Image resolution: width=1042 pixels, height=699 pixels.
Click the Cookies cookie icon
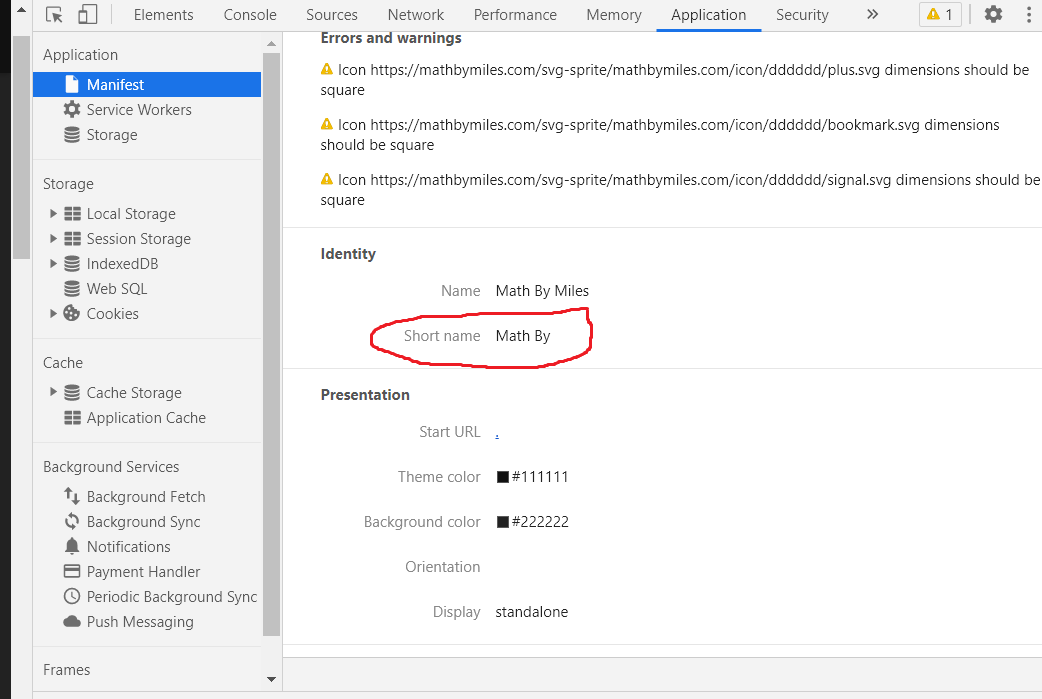pos(72,313)
